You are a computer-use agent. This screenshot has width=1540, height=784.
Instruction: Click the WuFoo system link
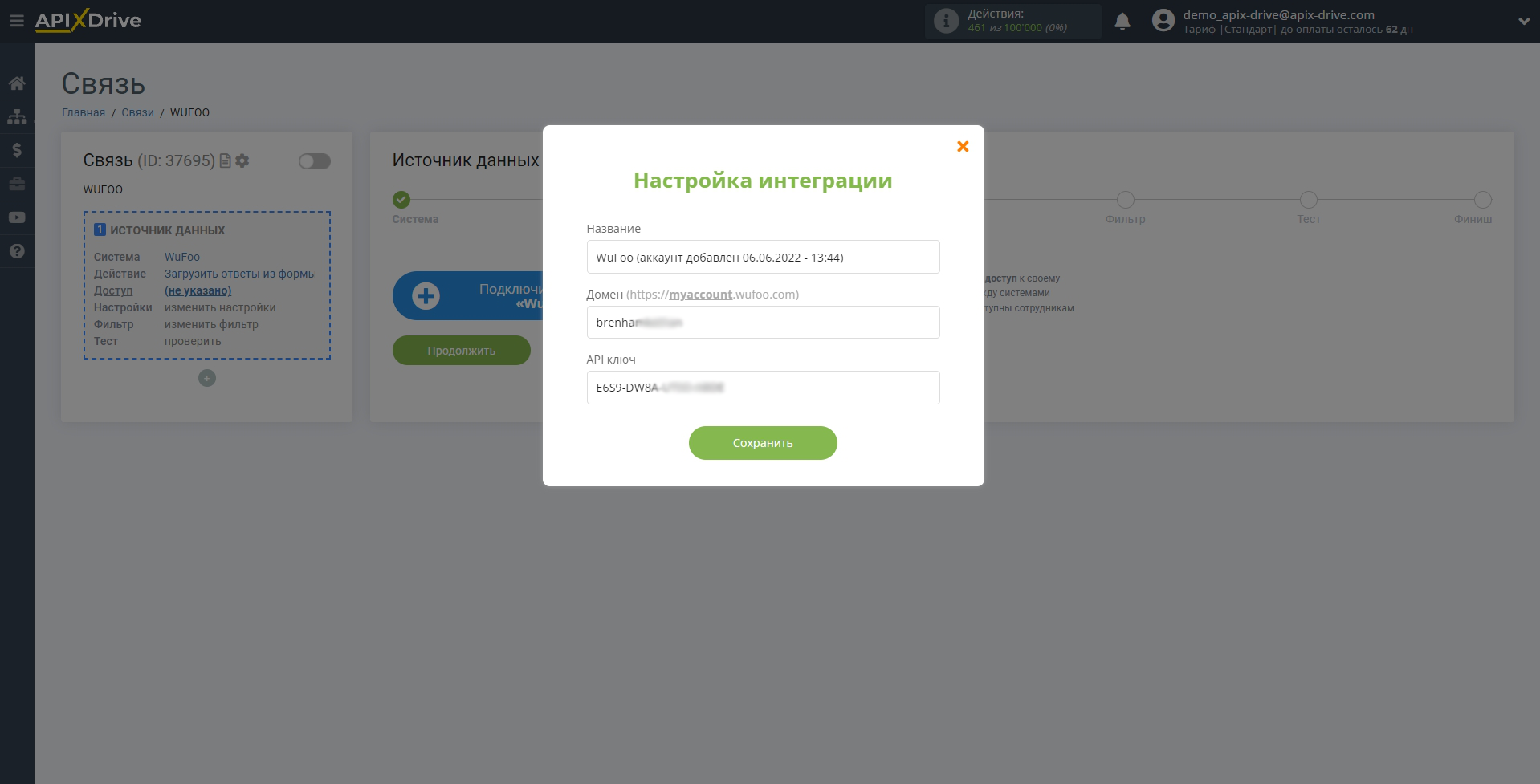point(182,257)
